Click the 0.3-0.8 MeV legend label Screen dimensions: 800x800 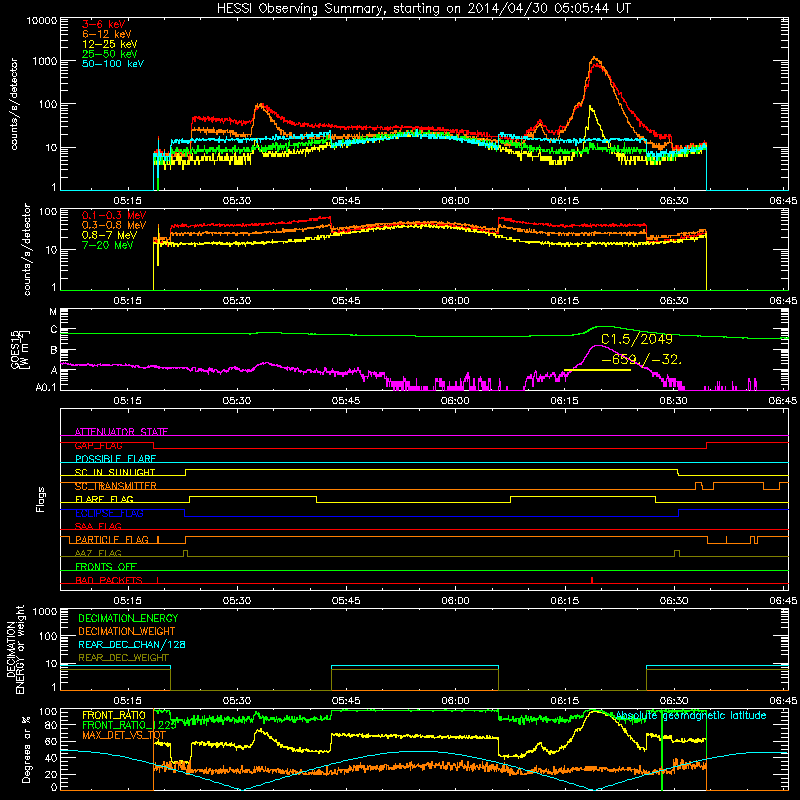point(114,225)
